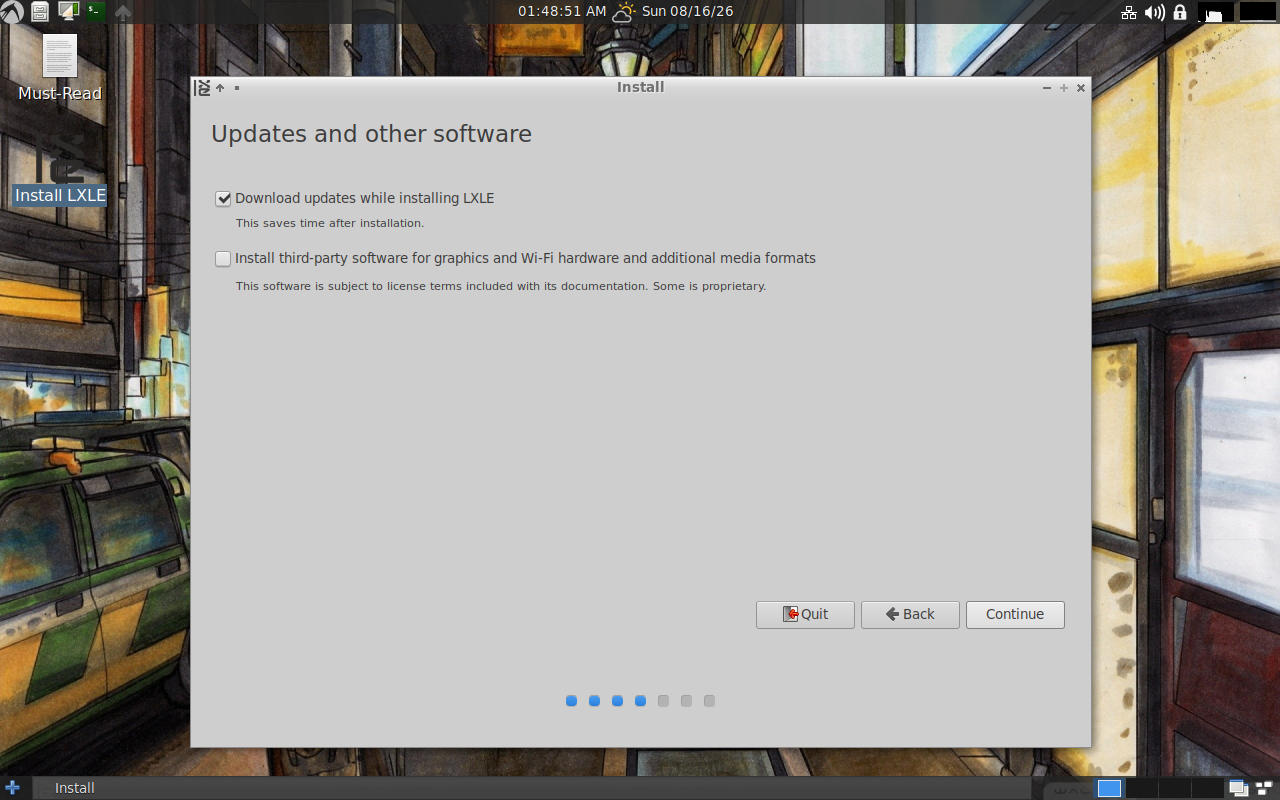Viewport: 1280px width, 800px height.
Task: Click the show-desktop windows icon in bottom panel
Action: coord(1238,788)
